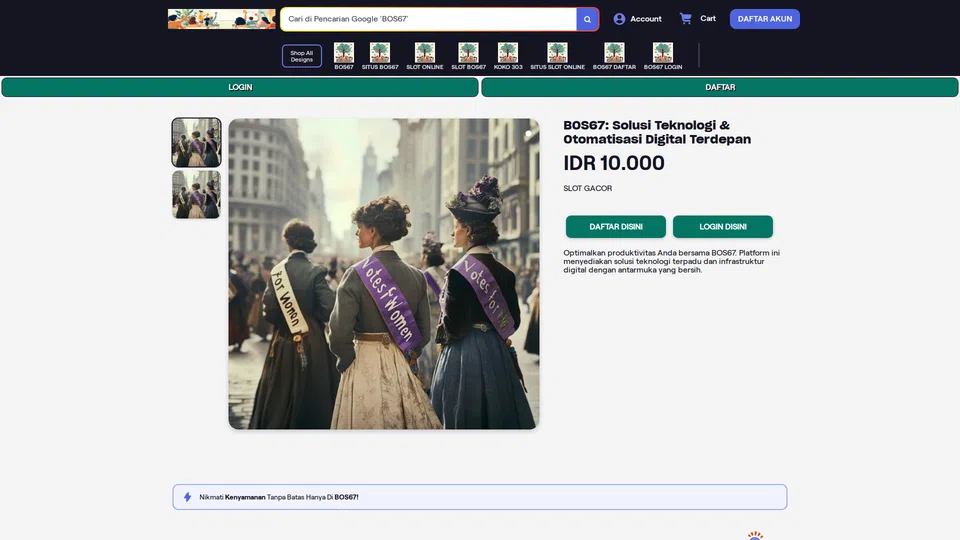The width and height of the screenshot is (960, 540).
Task: Click the description paragraph starting Optimalkan produktivitas
Action: [672, 261]
